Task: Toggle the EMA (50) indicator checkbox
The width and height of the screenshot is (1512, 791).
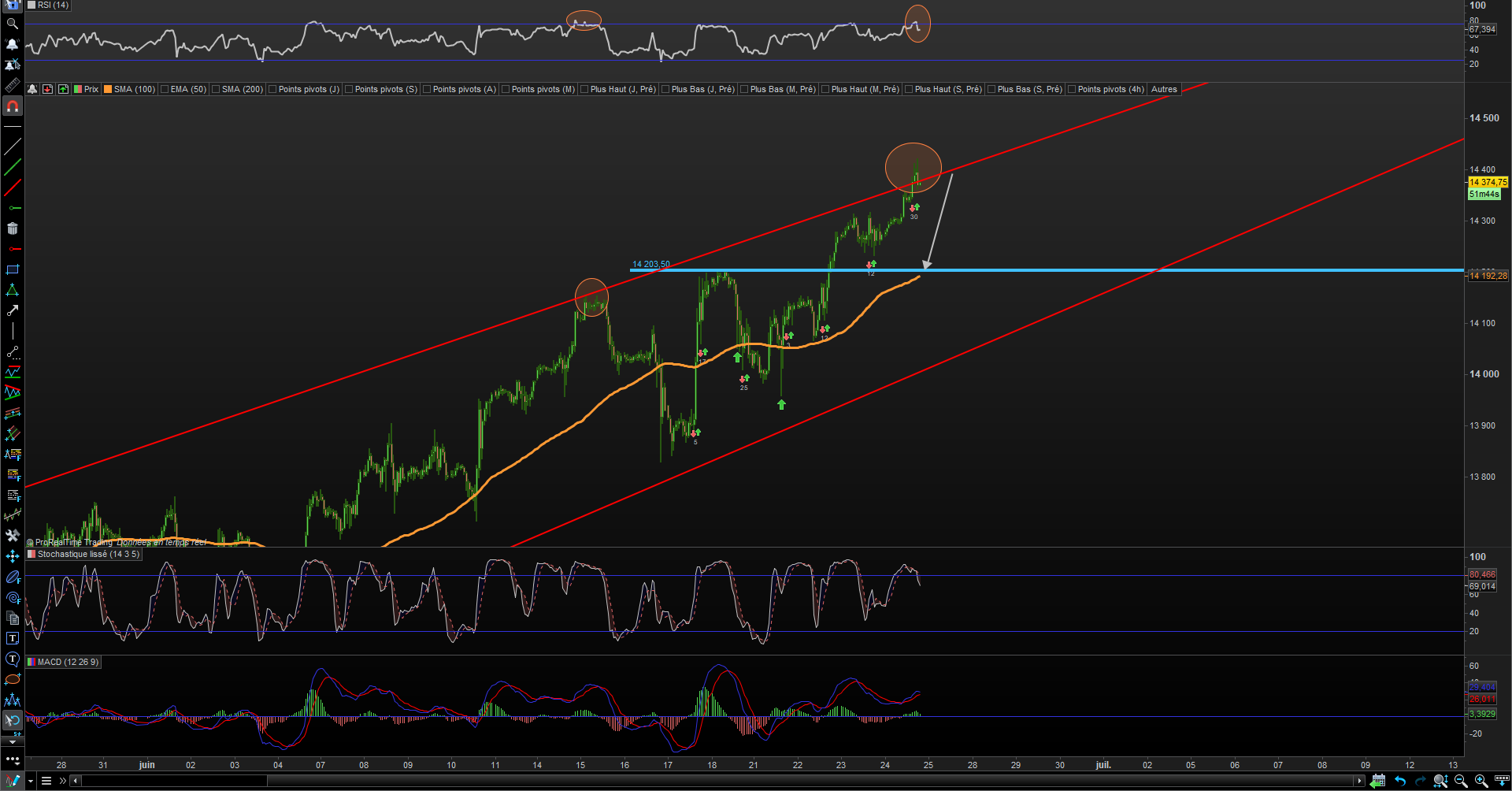Action: pos(165,89)
